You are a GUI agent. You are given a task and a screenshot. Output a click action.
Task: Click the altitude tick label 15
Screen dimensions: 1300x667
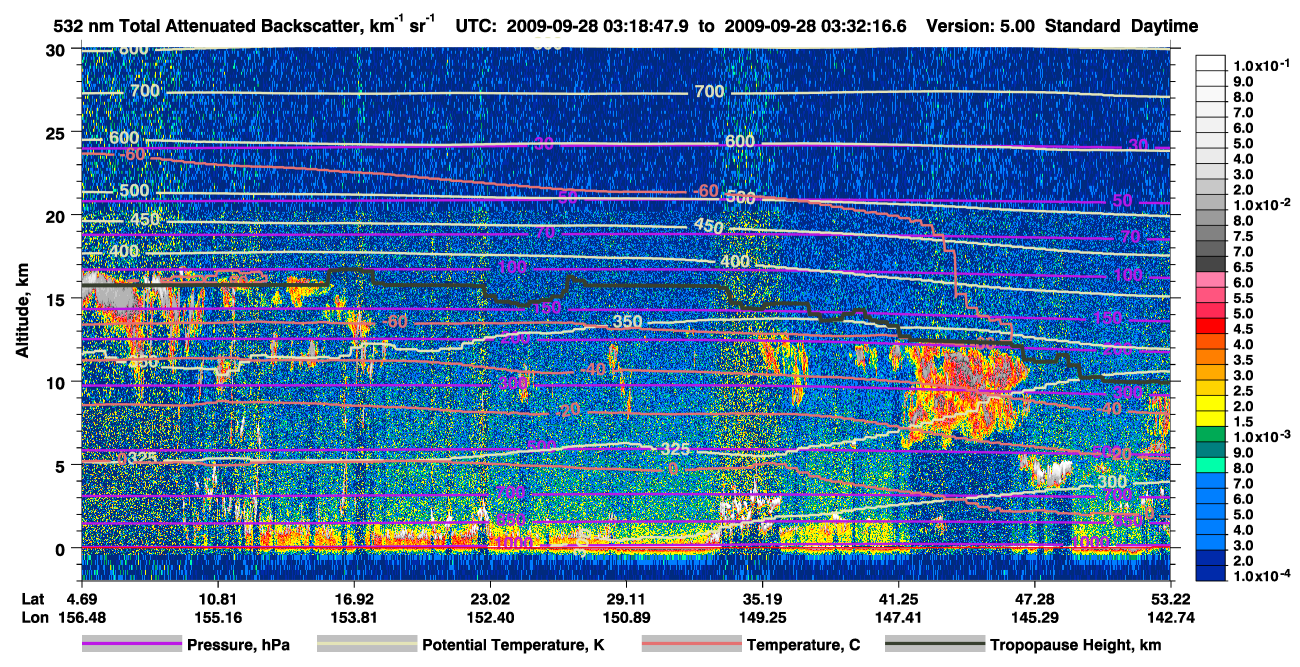pos(58,299)
